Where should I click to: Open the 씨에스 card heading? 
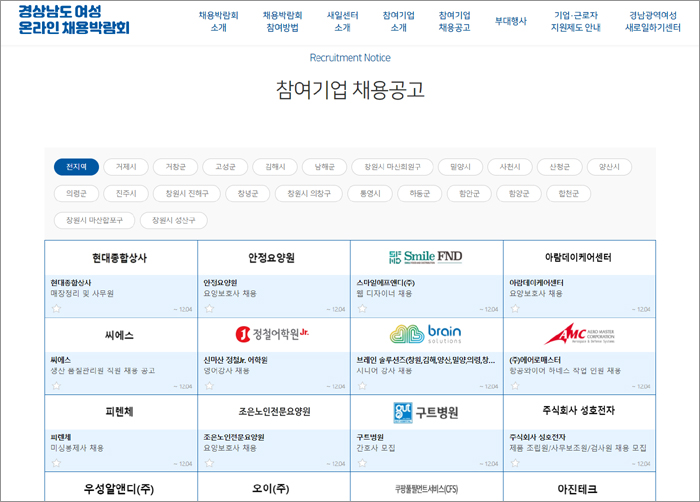coord(119,335)
